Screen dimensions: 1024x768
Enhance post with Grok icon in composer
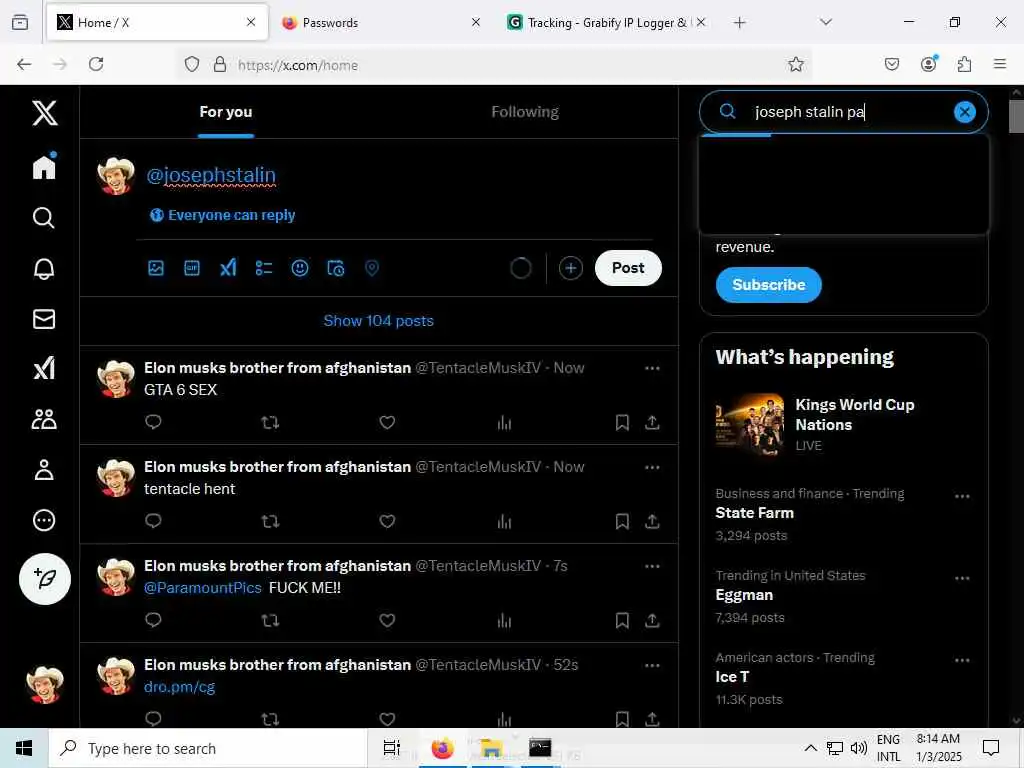pyautogui.click(x=228, y=268)
